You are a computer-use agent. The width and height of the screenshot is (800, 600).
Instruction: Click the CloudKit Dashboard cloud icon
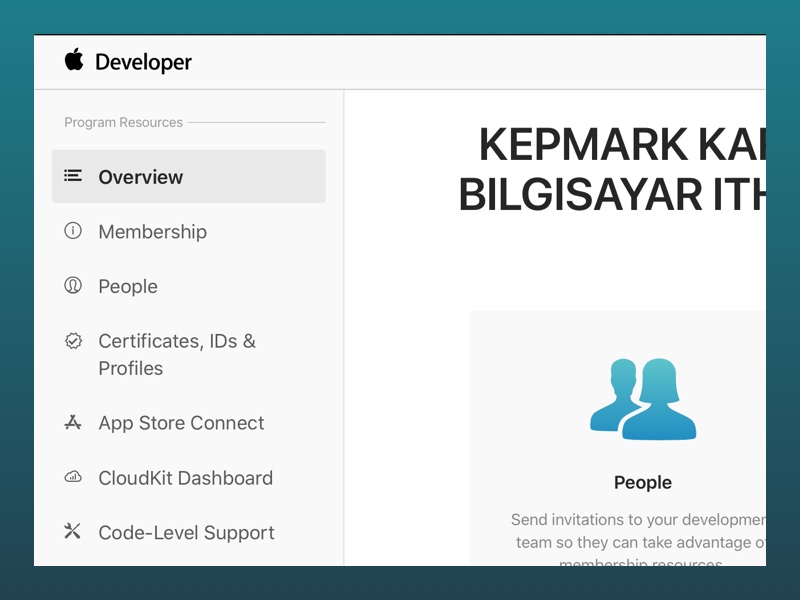click(73, 478)
